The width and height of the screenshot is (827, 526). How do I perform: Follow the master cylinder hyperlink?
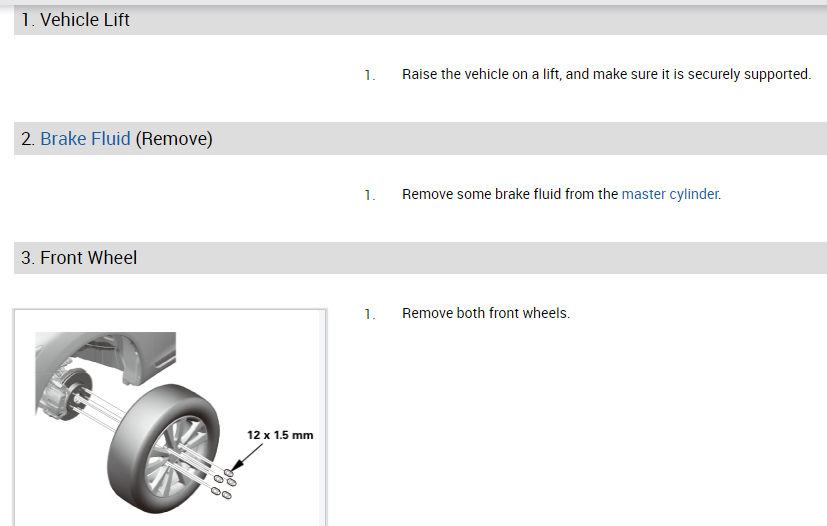[670, 194]
